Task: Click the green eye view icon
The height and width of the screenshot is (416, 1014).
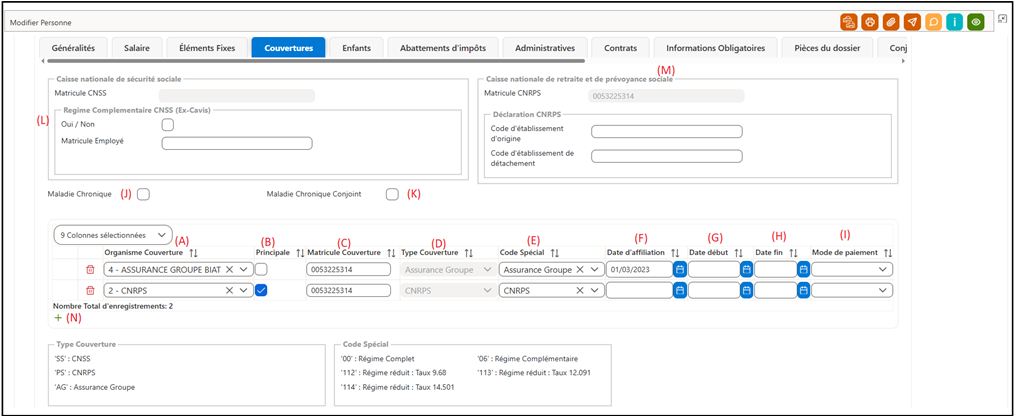Action: point(976,22)
